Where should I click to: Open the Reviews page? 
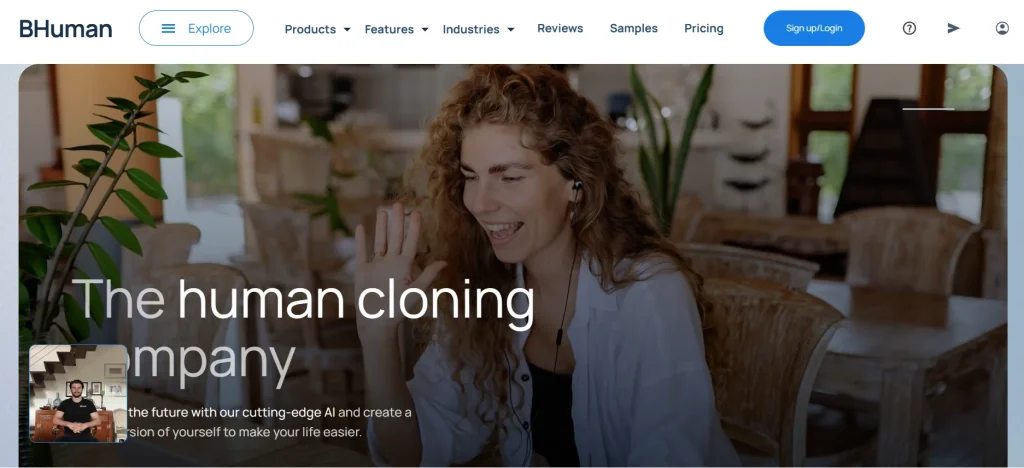coord(560,28)
